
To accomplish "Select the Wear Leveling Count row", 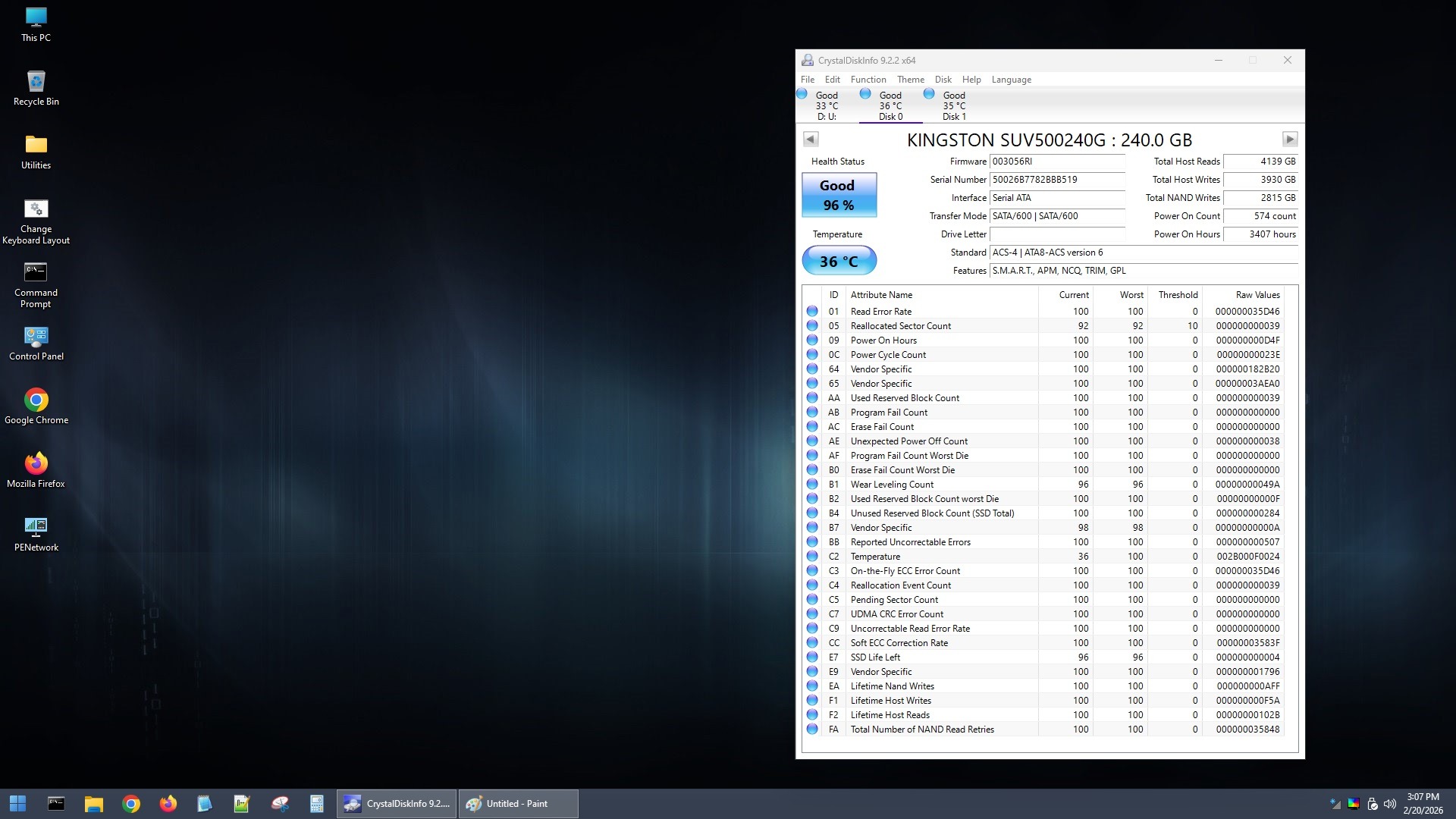I will tap(892, 485).
